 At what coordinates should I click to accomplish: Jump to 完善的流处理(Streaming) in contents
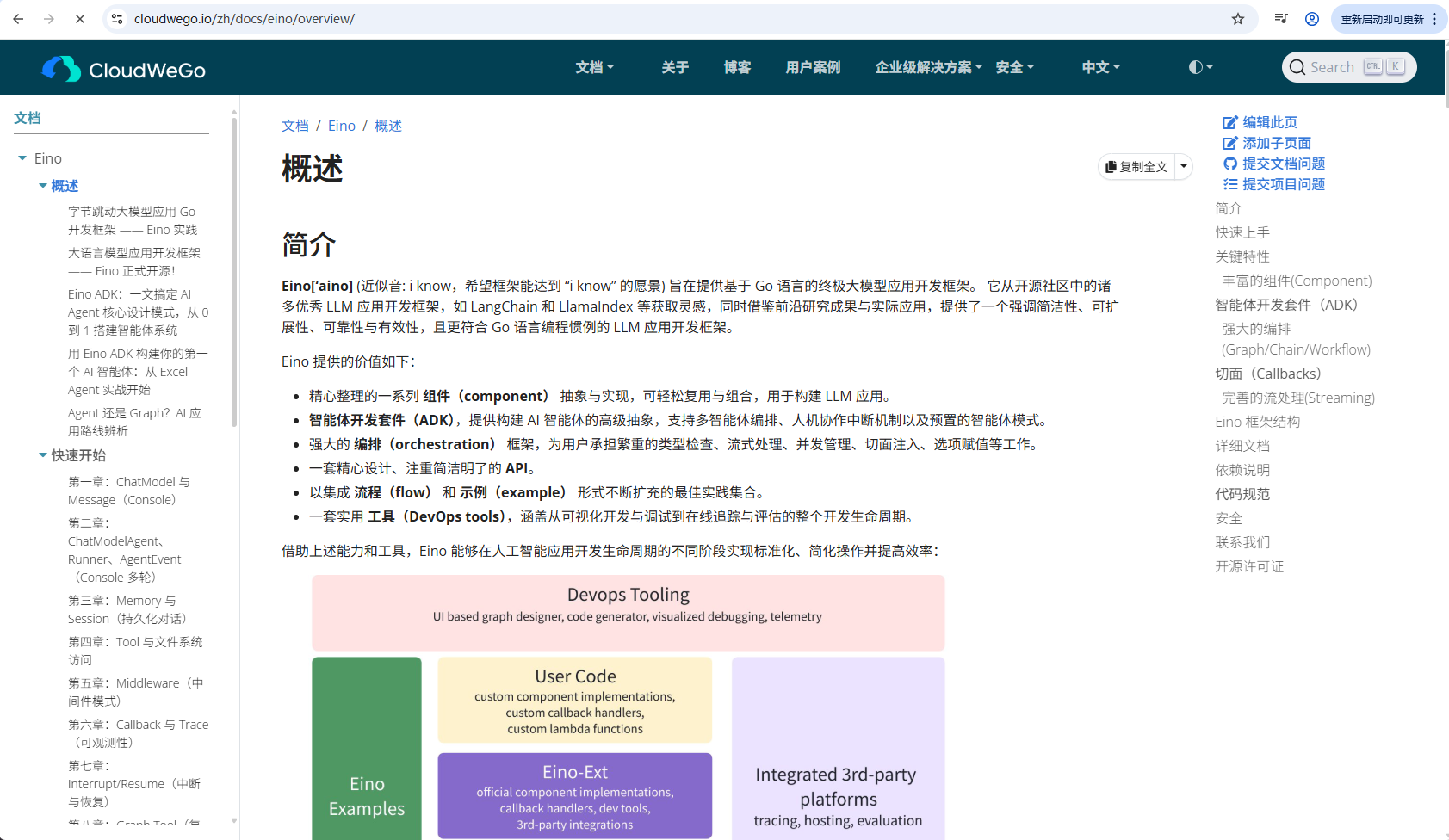tap(1298, 398)
